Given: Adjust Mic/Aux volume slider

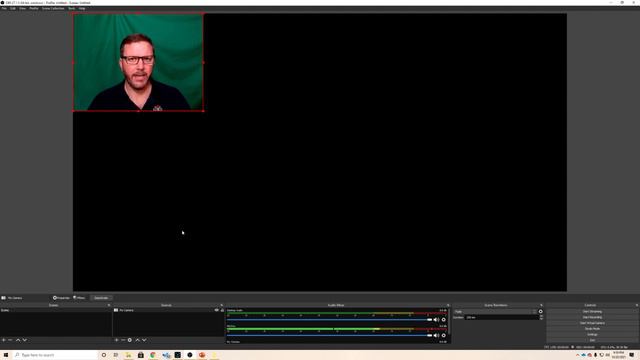Looking at the screenshot, I should point(329,336).
